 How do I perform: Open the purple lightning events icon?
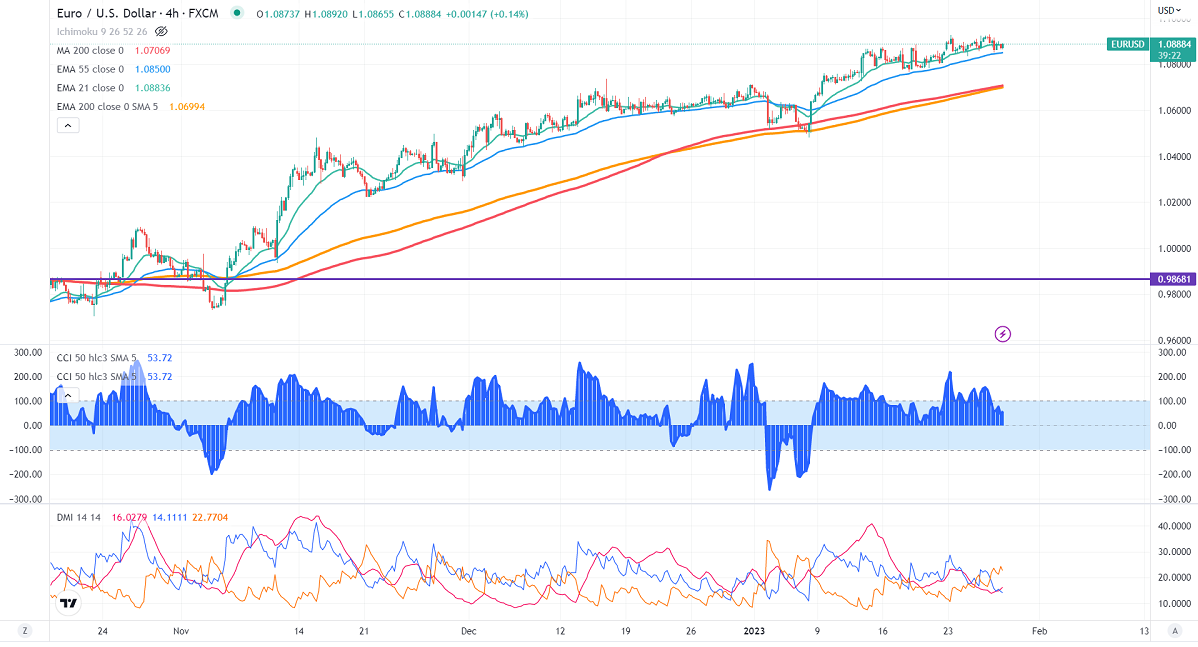pos(1002,333)
